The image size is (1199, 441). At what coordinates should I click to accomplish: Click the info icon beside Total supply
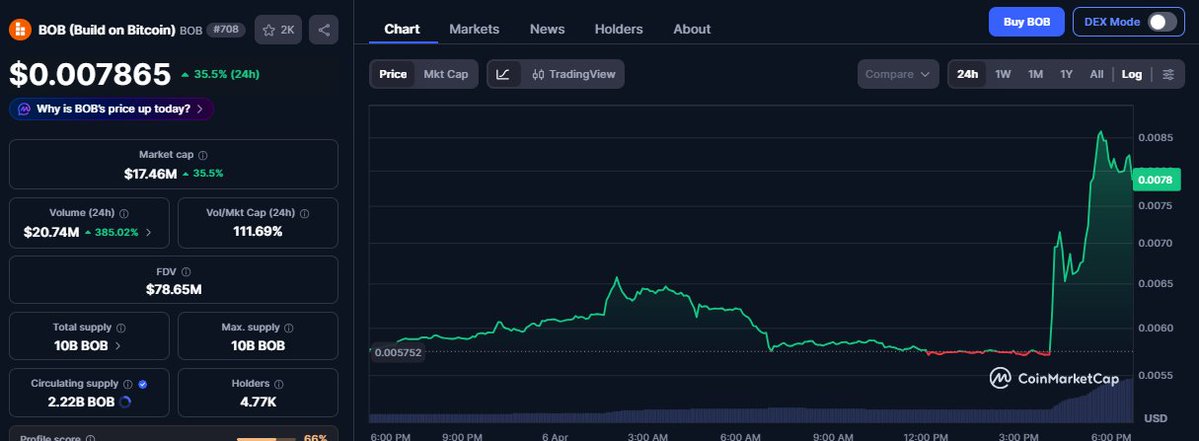(121, 328)
